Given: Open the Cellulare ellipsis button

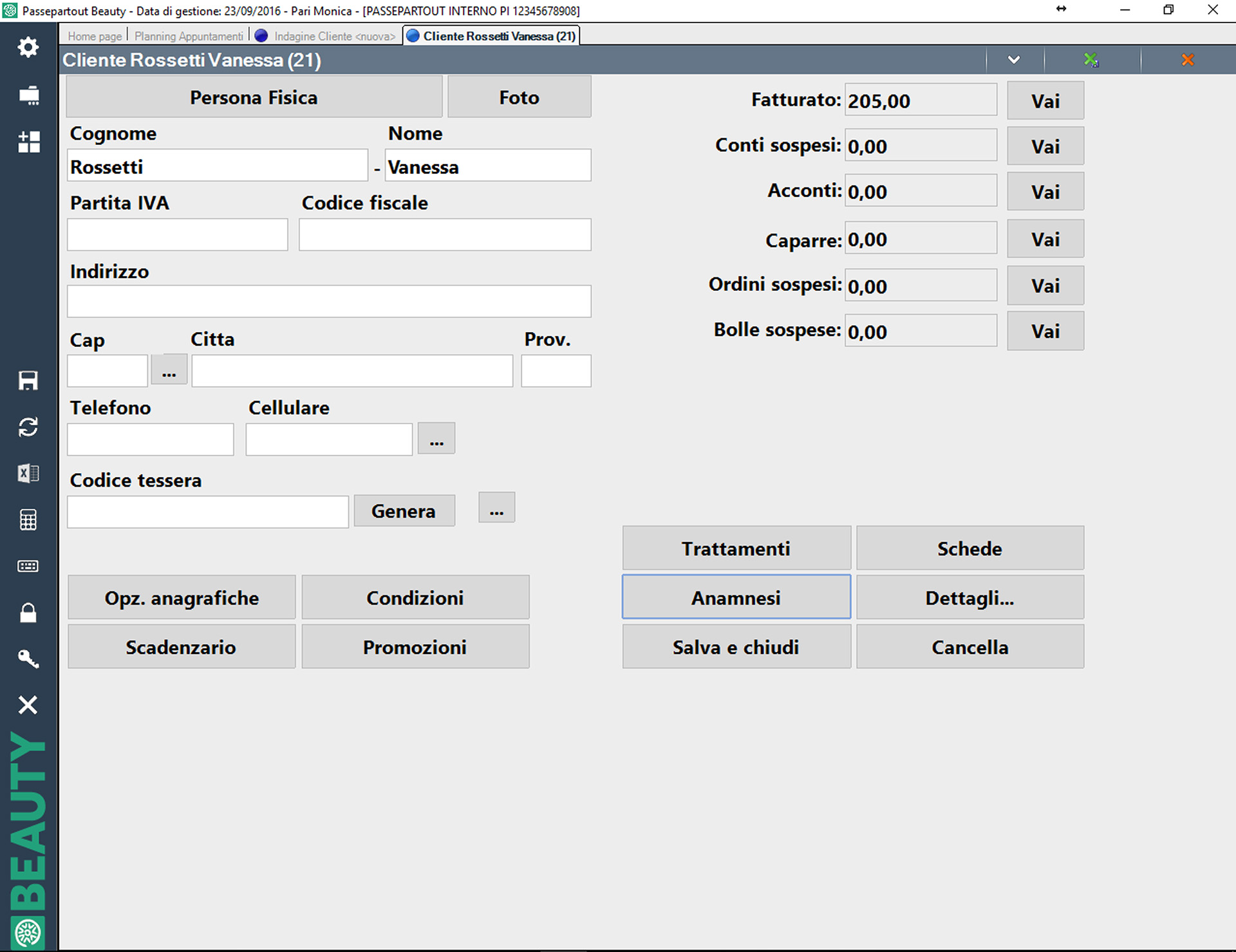Looking at the screenshot, I should click(436, 438).
